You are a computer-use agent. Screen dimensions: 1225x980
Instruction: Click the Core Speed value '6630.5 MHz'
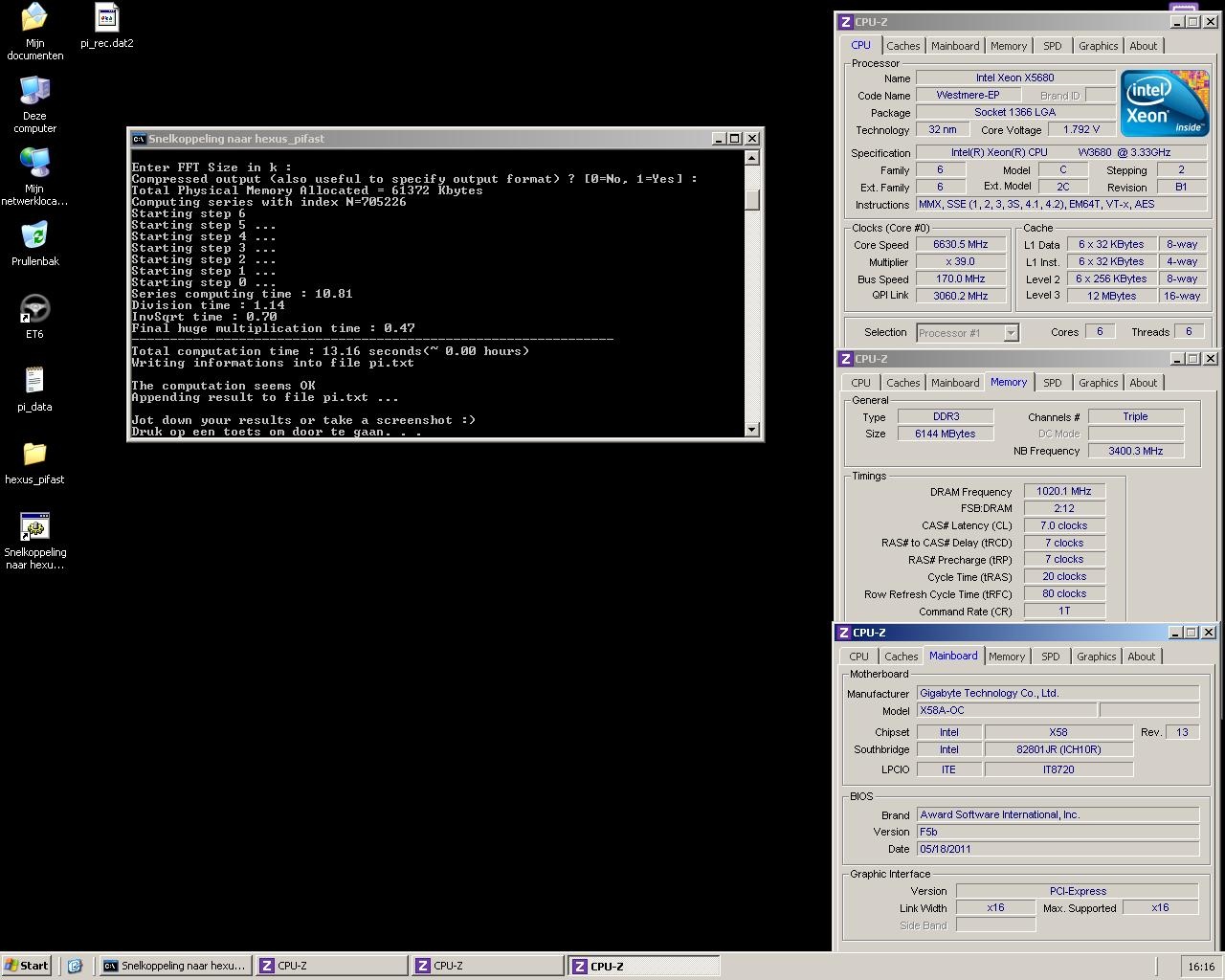click(x=961, y=244)
